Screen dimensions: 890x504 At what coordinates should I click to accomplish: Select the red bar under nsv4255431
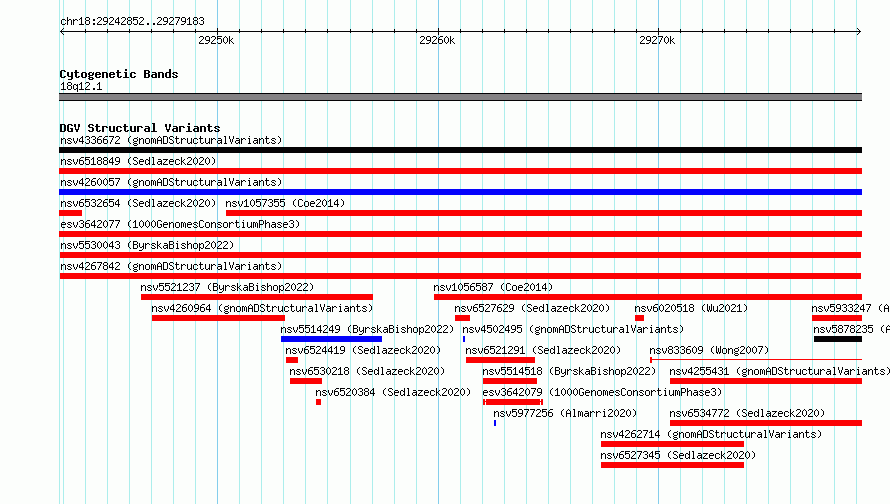click(x=766, y=381)
